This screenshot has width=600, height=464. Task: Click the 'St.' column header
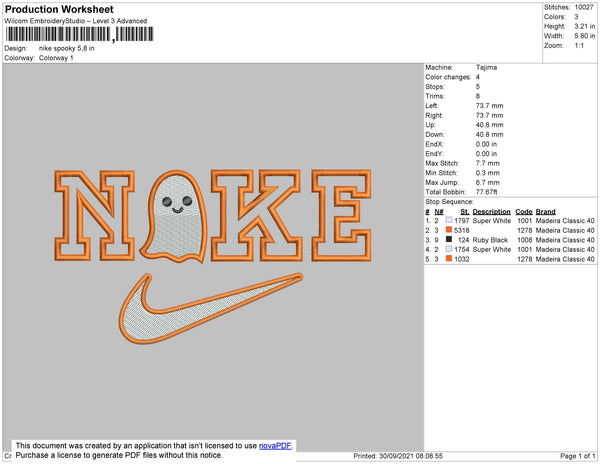[465, 212]
